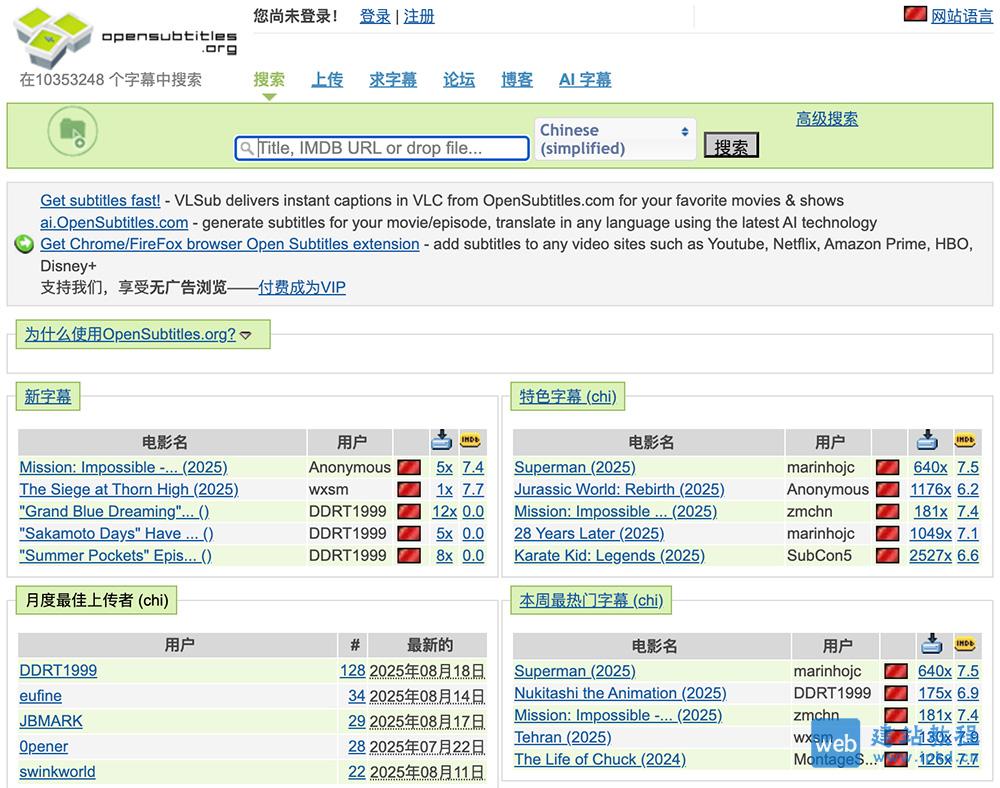Screen dimensions: 1000x788
Task: Open the 特色字幕 (chi) heading link
Action: [568, 397]
